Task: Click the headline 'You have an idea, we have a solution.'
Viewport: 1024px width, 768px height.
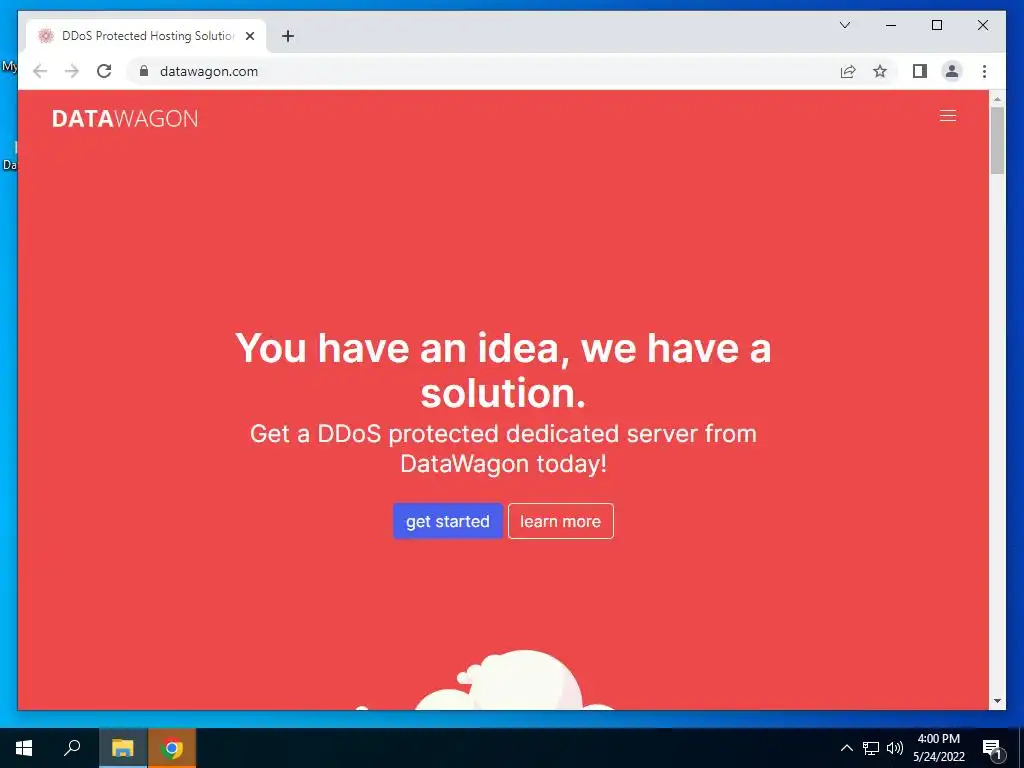Action: pos(503,370)
